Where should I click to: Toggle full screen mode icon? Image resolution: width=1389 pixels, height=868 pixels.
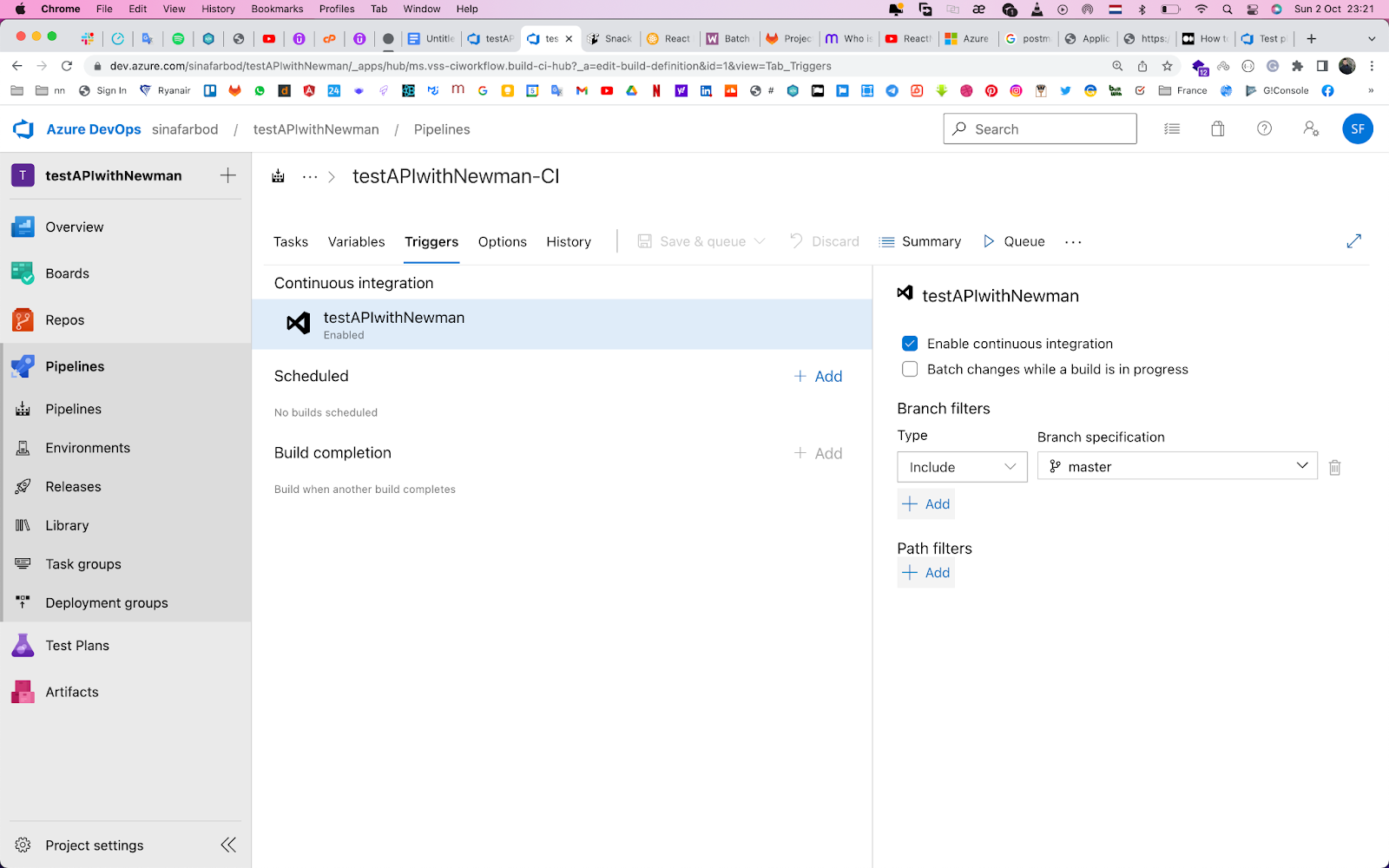[1354, 241]
